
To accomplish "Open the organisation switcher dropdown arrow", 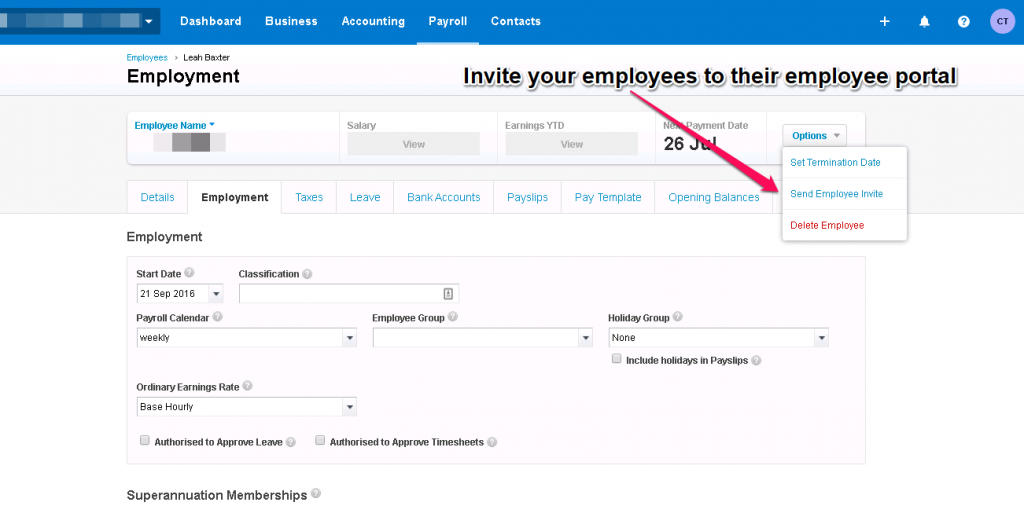I will pyautogui.click(x=149, y=22).
